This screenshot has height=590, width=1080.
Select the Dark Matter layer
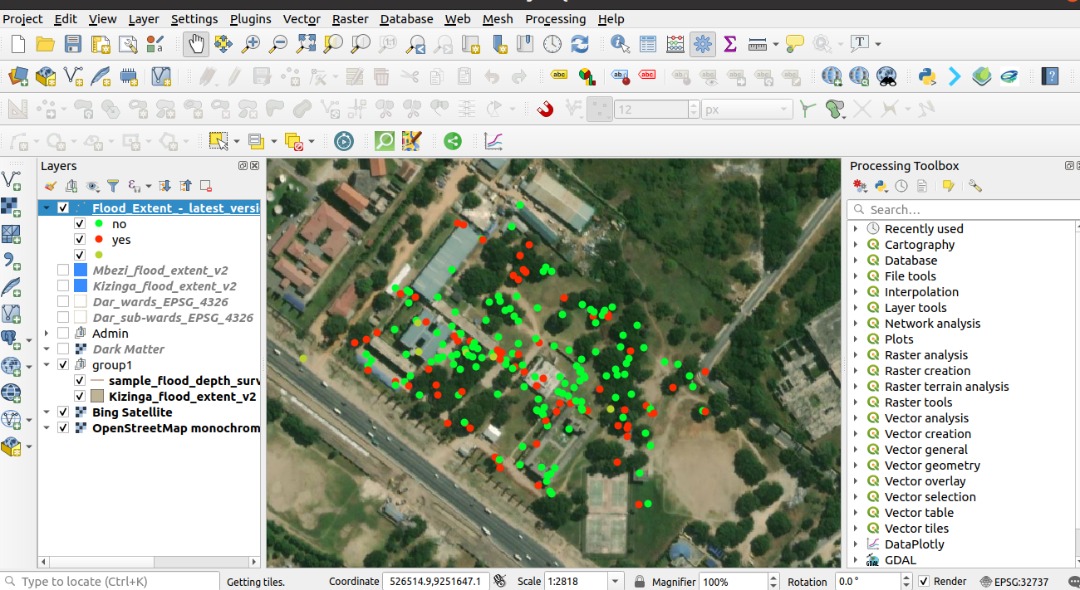[x=128, y=349]
